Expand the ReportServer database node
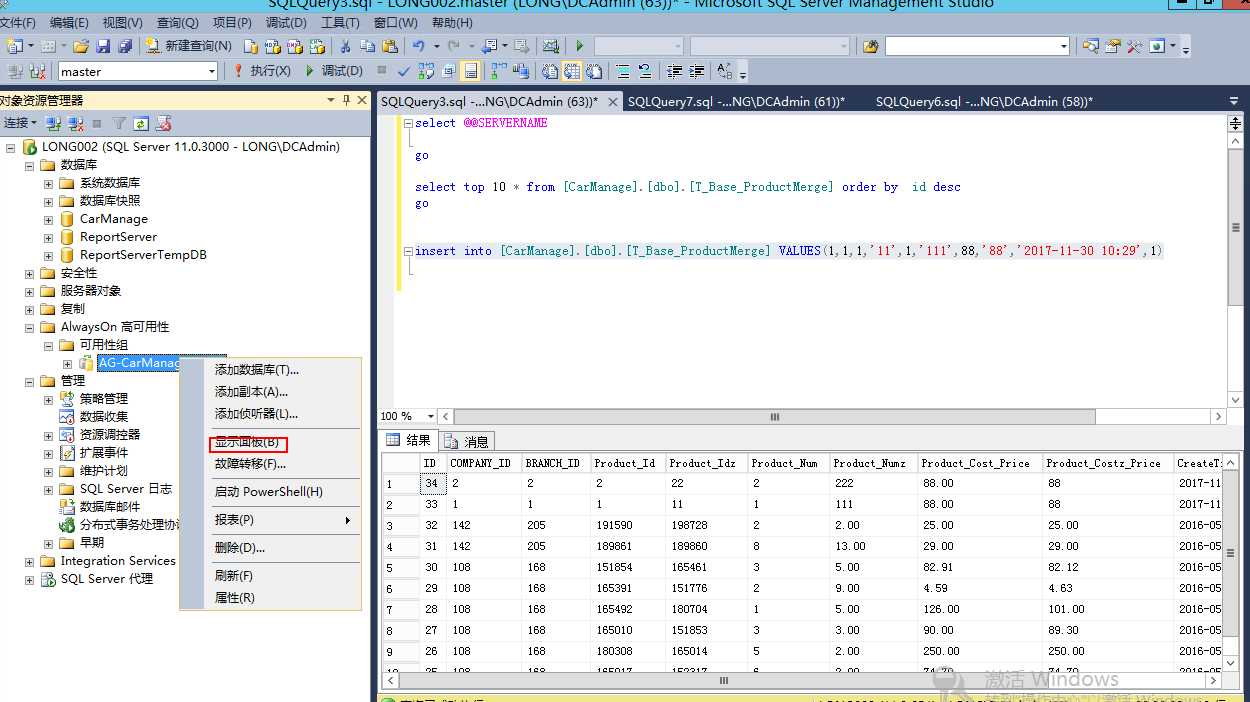The height and width of the screenshot is (702, 1250). coord(48,237)
